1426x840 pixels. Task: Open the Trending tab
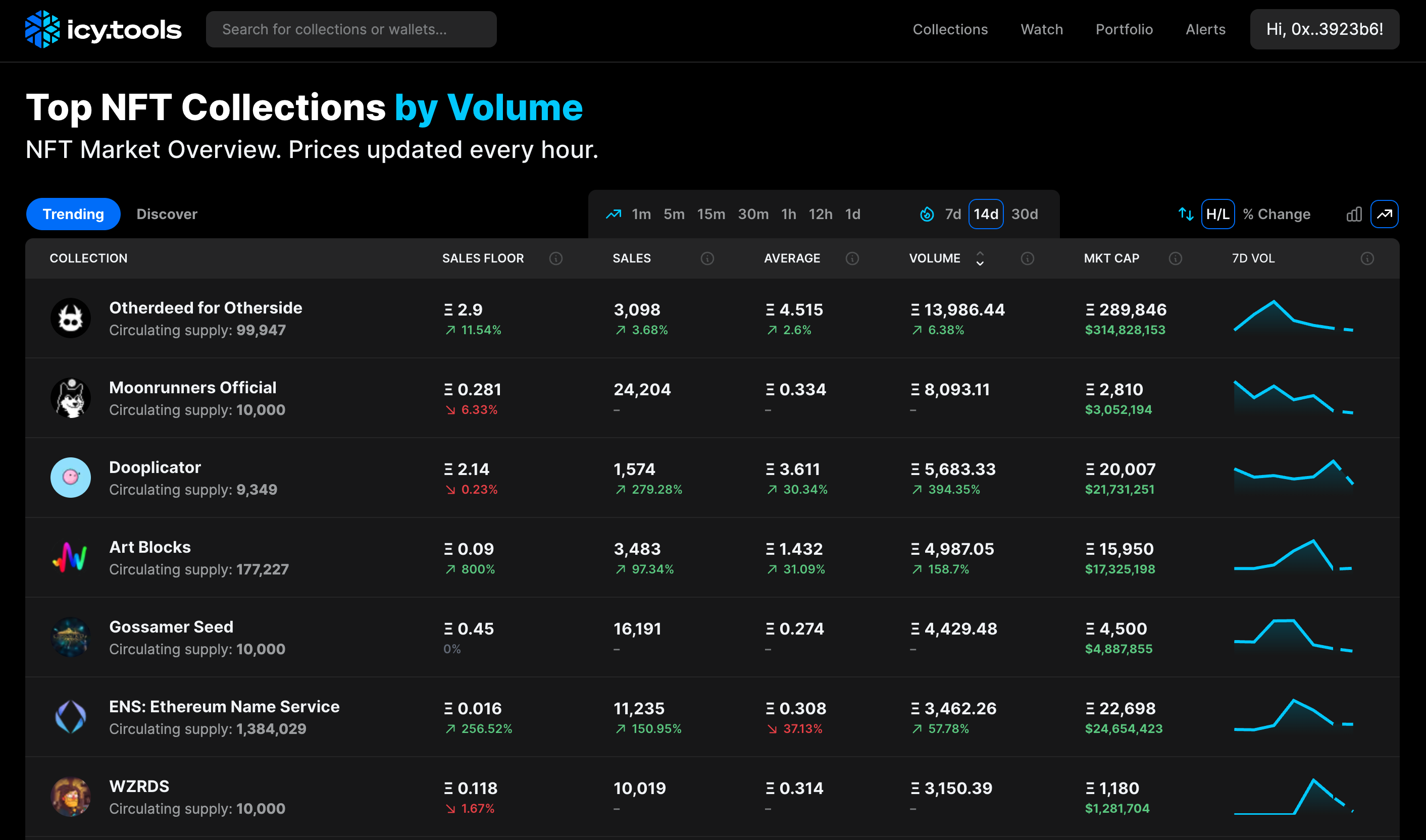(x=73, y=214)
